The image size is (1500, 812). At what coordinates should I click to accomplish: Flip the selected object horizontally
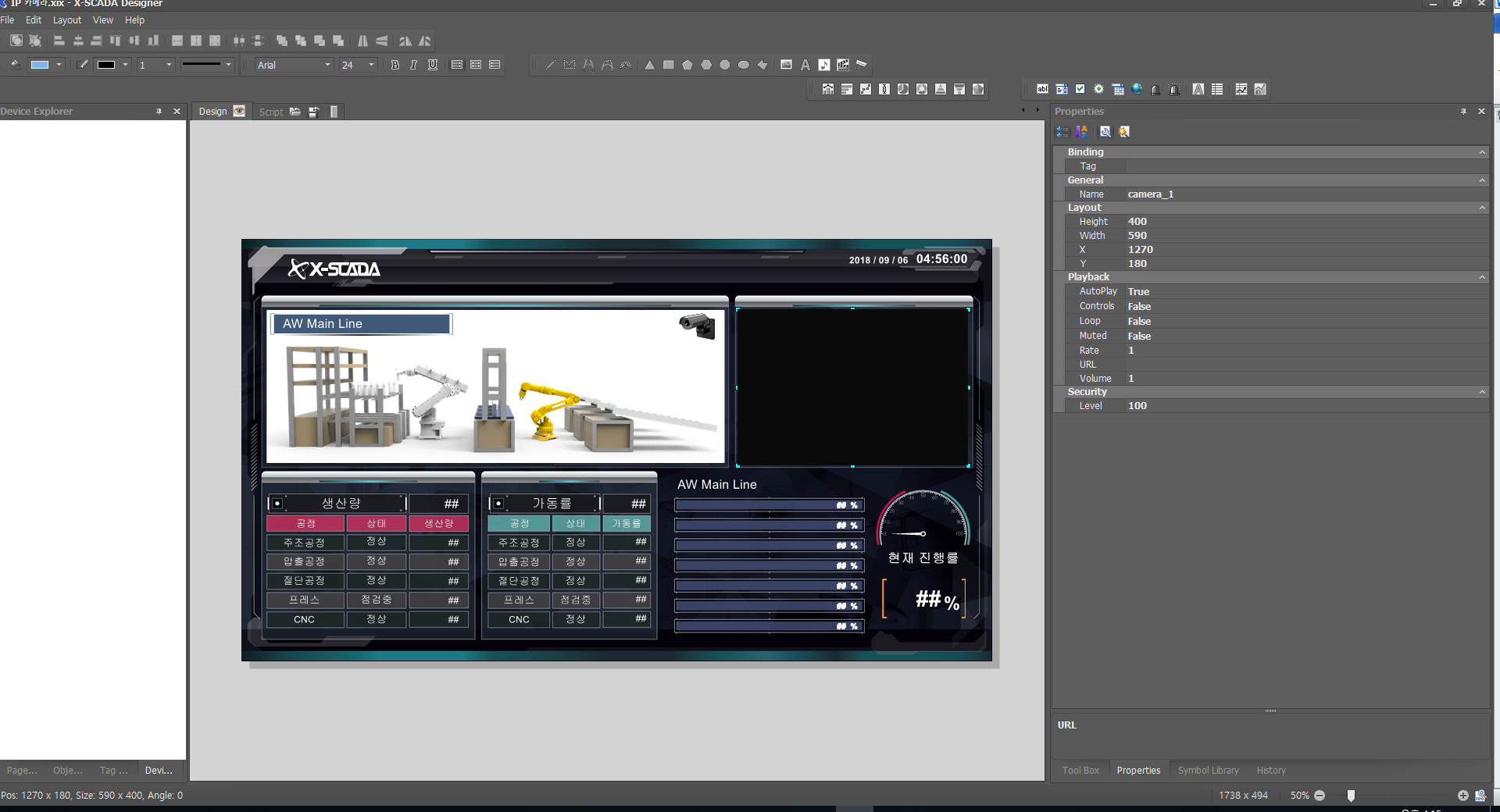(x=362, y=41)
